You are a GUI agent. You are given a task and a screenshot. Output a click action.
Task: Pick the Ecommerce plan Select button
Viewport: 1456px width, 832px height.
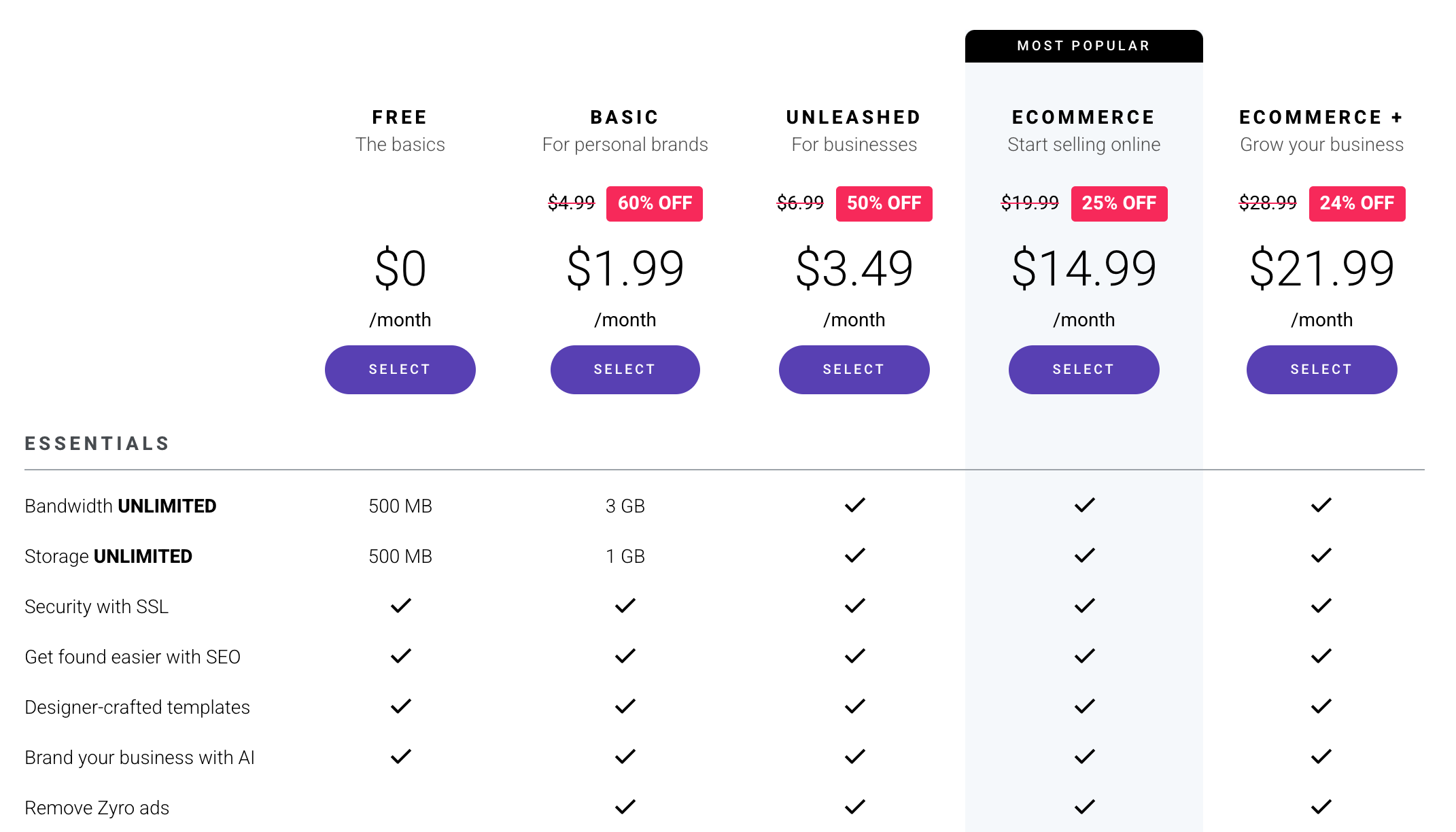point(1084,369)
